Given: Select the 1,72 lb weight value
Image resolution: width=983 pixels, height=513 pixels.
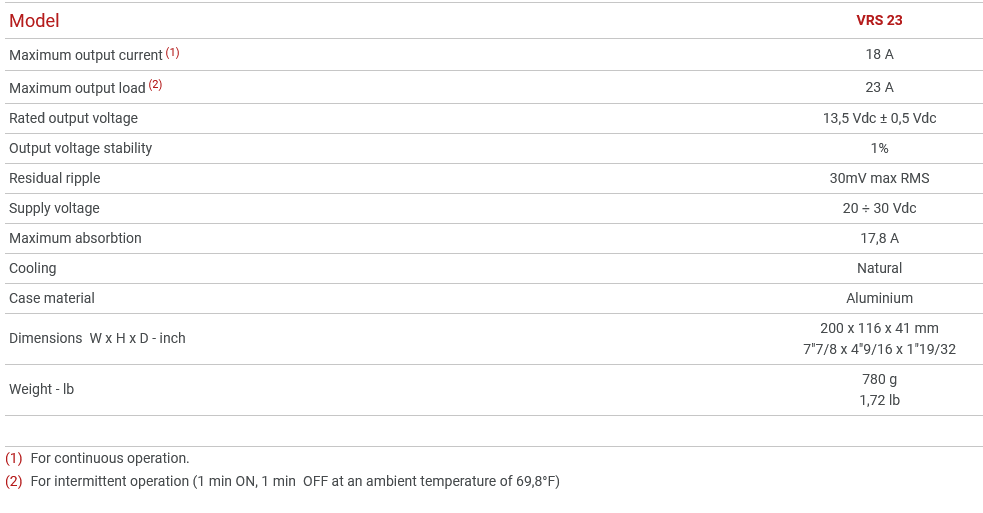Looking at the screenshot, I should (879, 400).
